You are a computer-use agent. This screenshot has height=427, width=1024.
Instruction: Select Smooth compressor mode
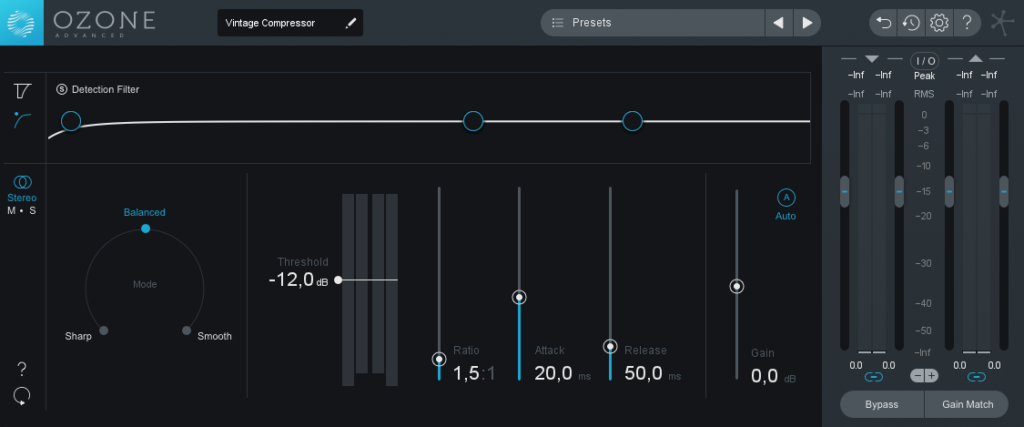click(187, 330)
